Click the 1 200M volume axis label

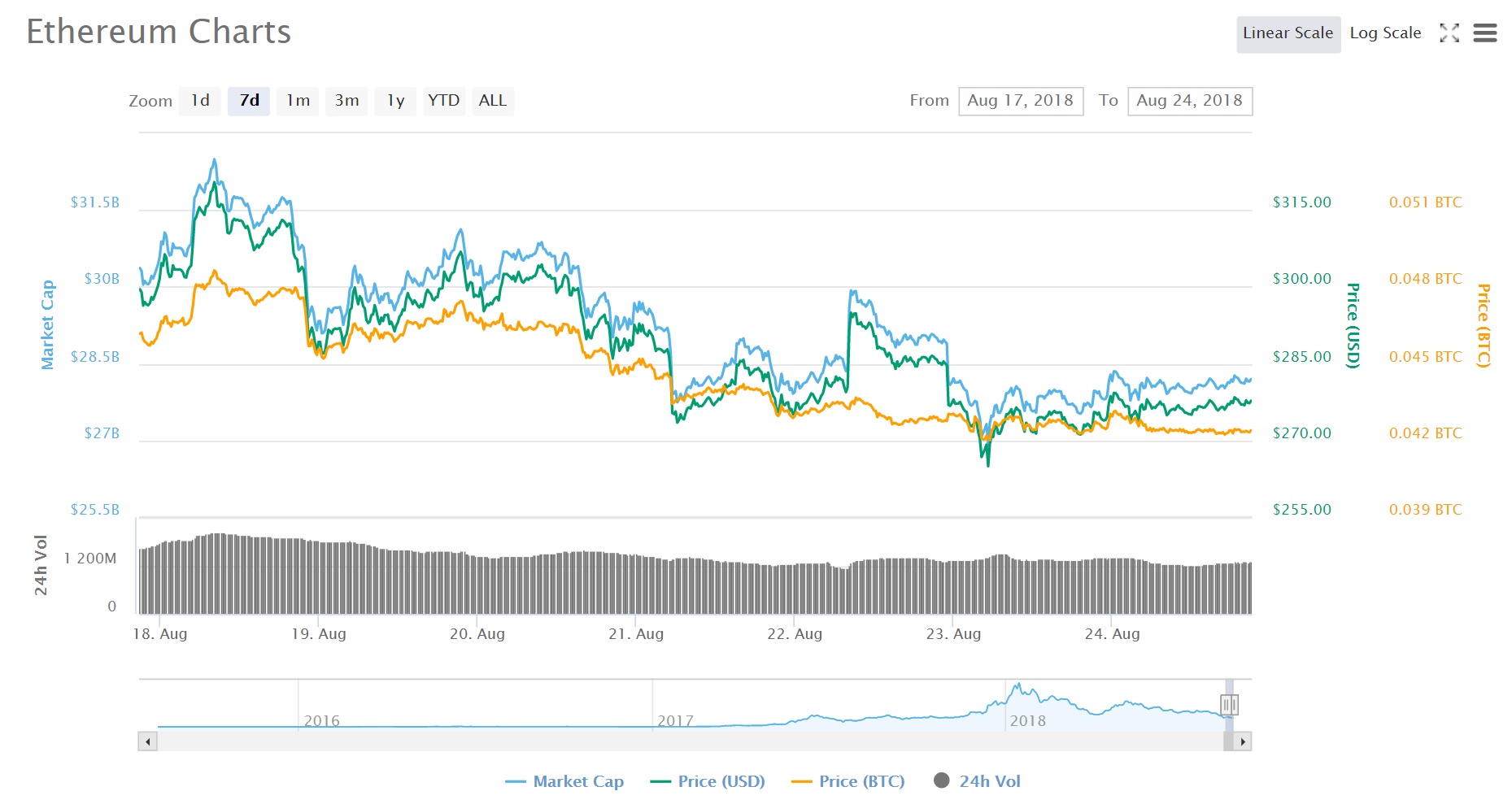90,559
